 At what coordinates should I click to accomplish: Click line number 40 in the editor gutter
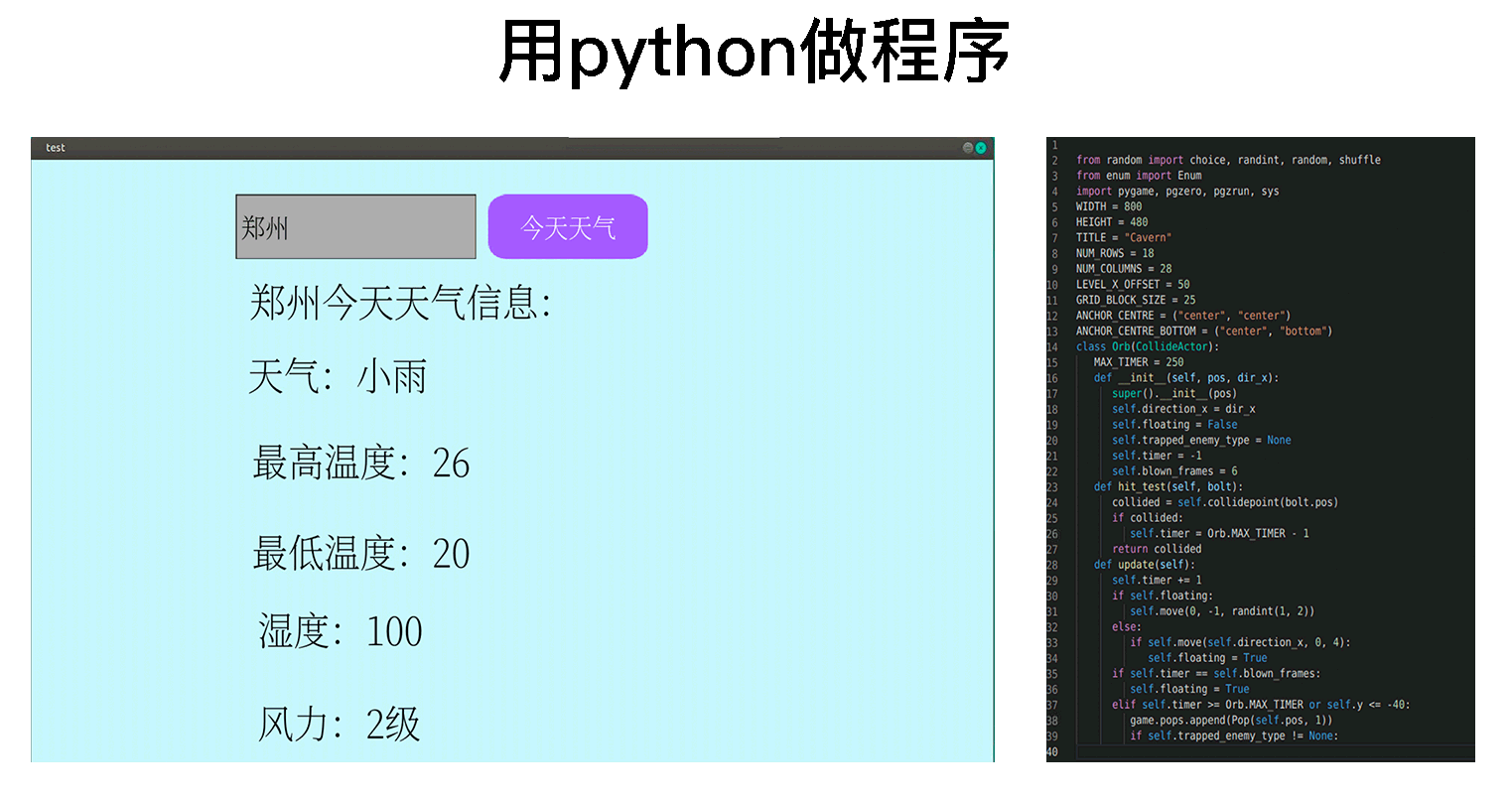[1052, 751]
